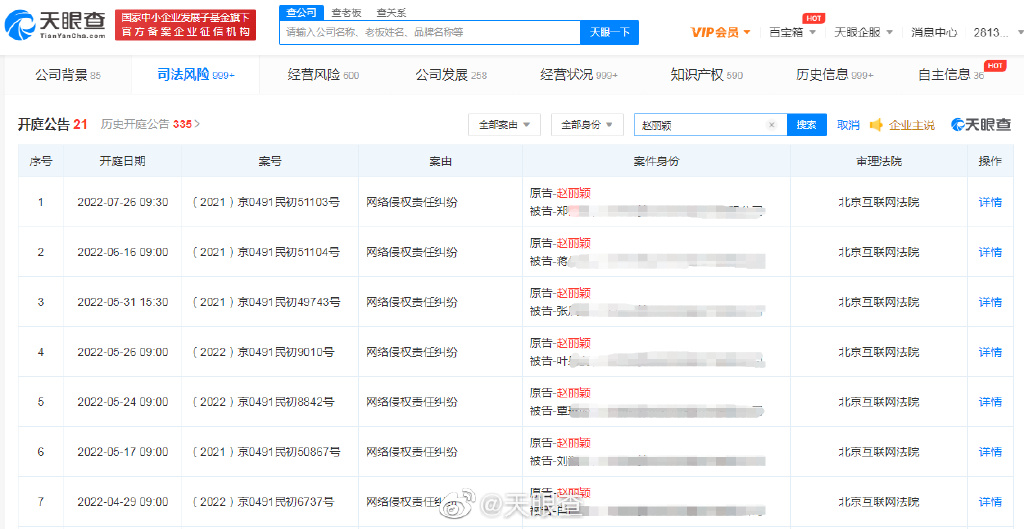Open 历史开庭公告 335 link
This screenshot has width=1024, height=529.
pos(150,125)
